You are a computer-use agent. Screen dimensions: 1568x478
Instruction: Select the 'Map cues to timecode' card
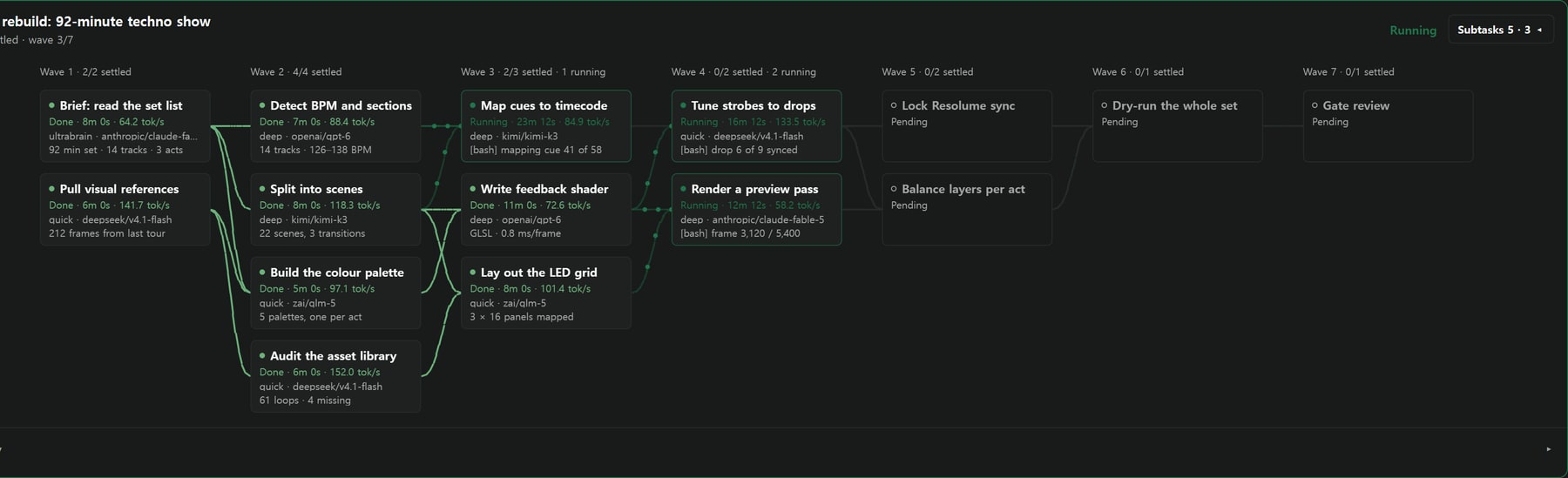(546, 126)
